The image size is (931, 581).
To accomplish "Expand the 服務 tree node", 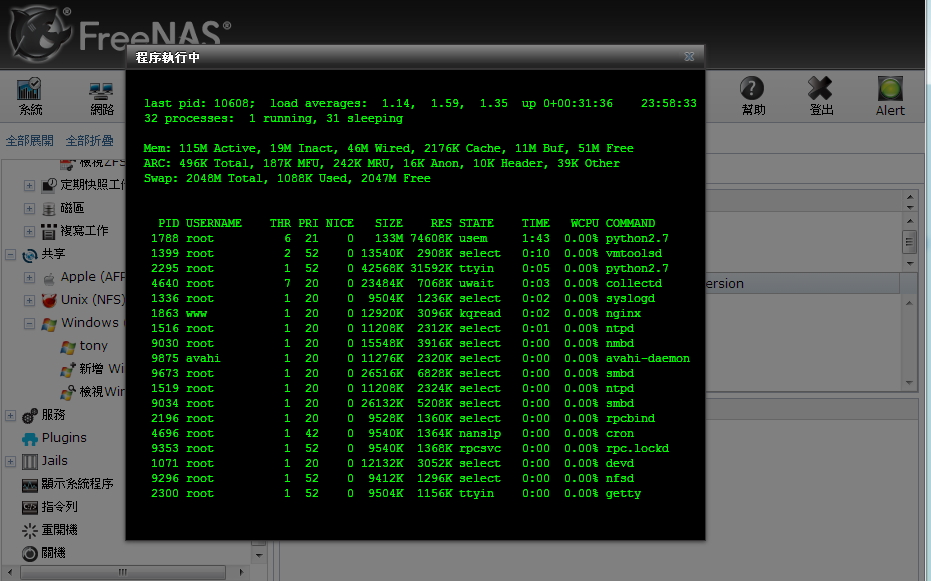I will [x=10, y=415].
